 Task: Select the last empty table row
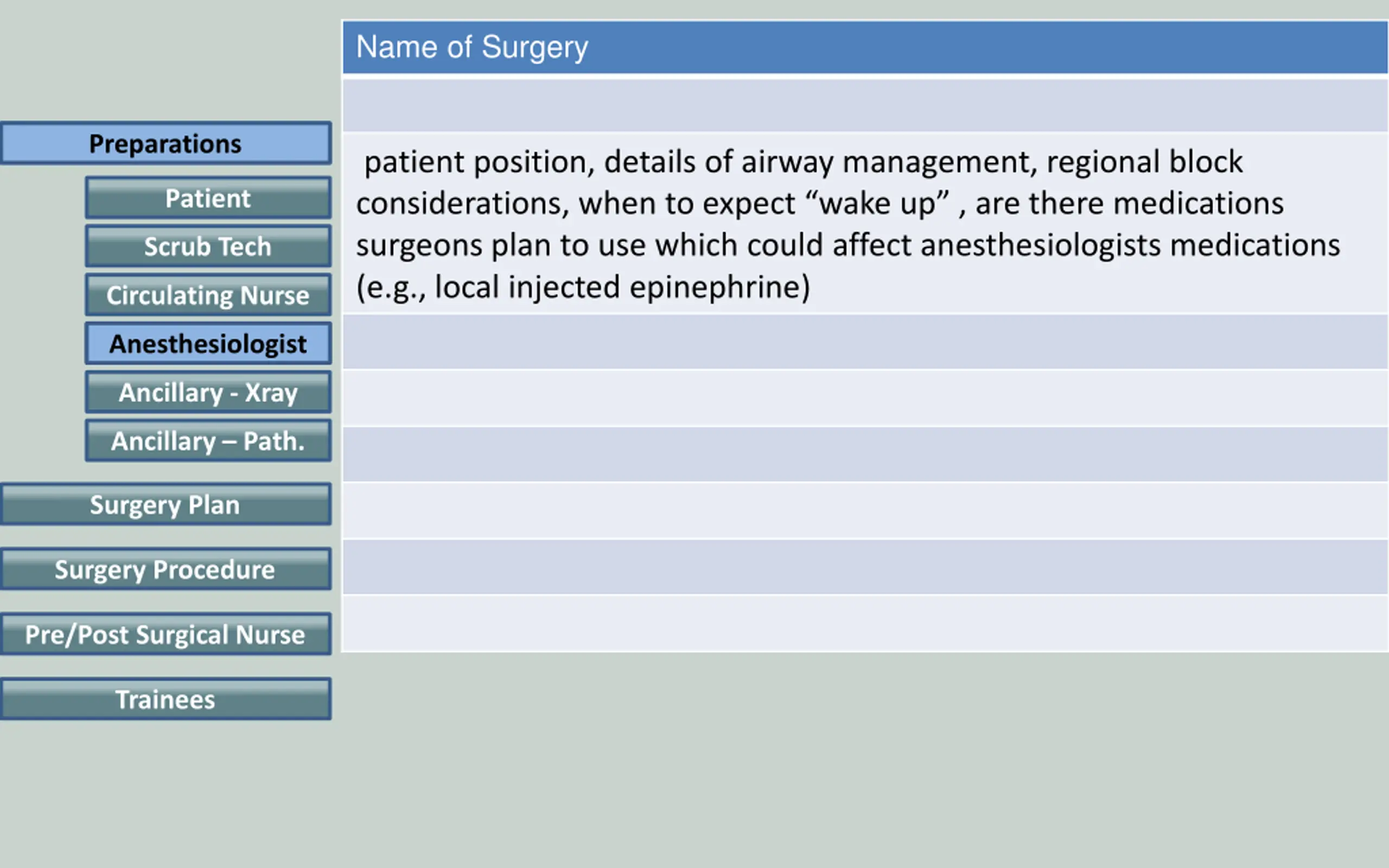click(x=865, y=623)
